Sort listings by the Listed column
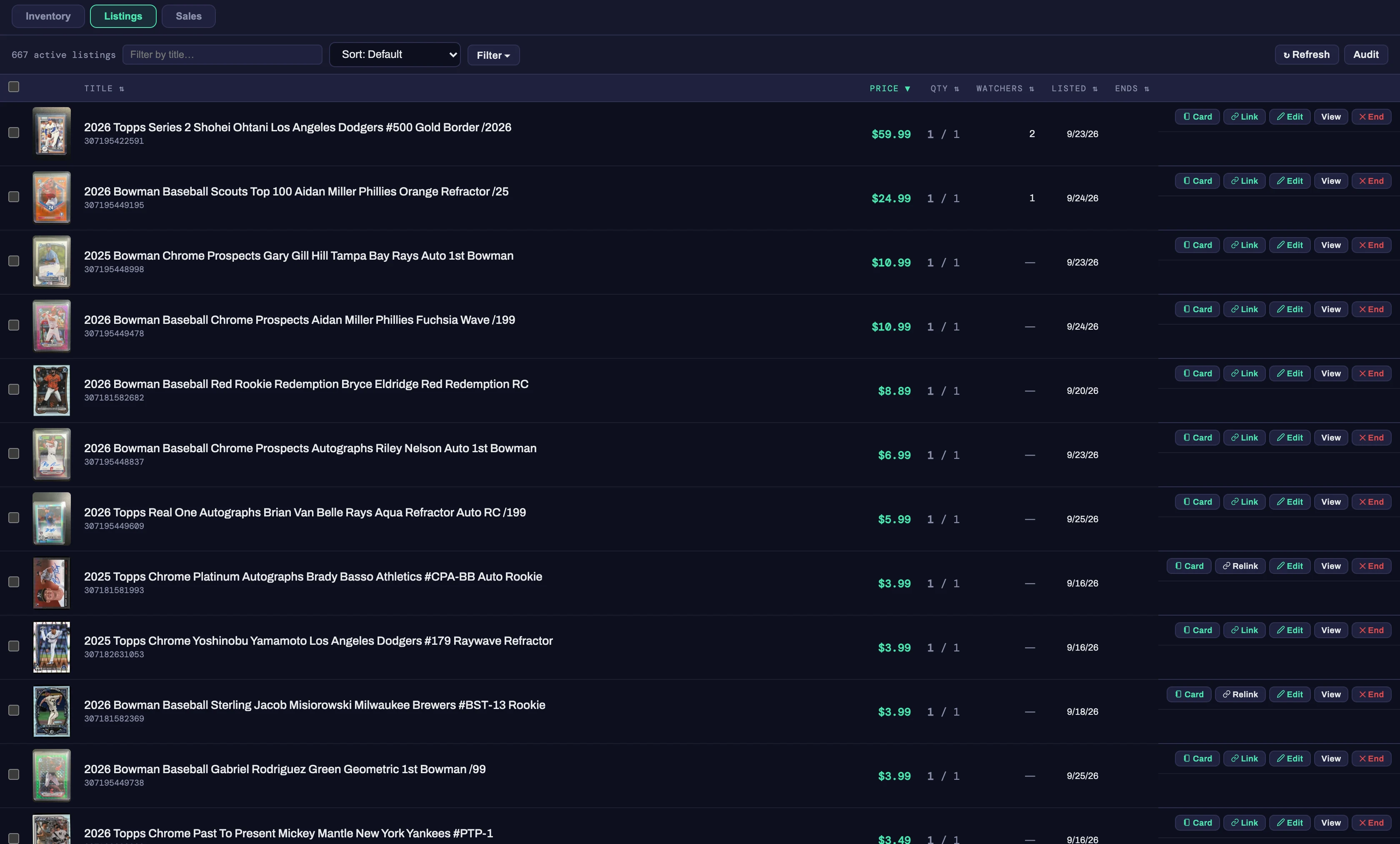The height and width of the screenshot is (844, 1400). click(x=1075, y=89)
